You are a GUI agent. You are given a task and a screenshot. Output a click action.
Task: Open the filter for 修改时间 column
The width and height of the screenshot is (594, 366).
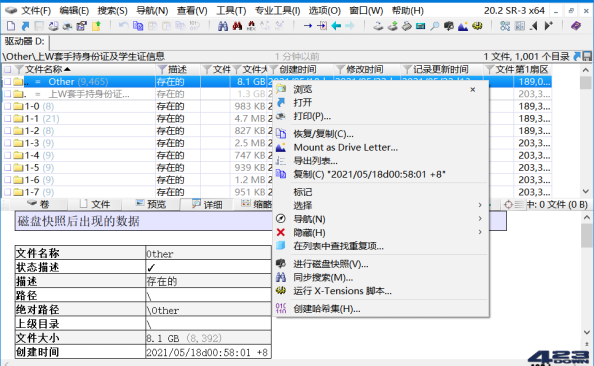pos(340,69)
